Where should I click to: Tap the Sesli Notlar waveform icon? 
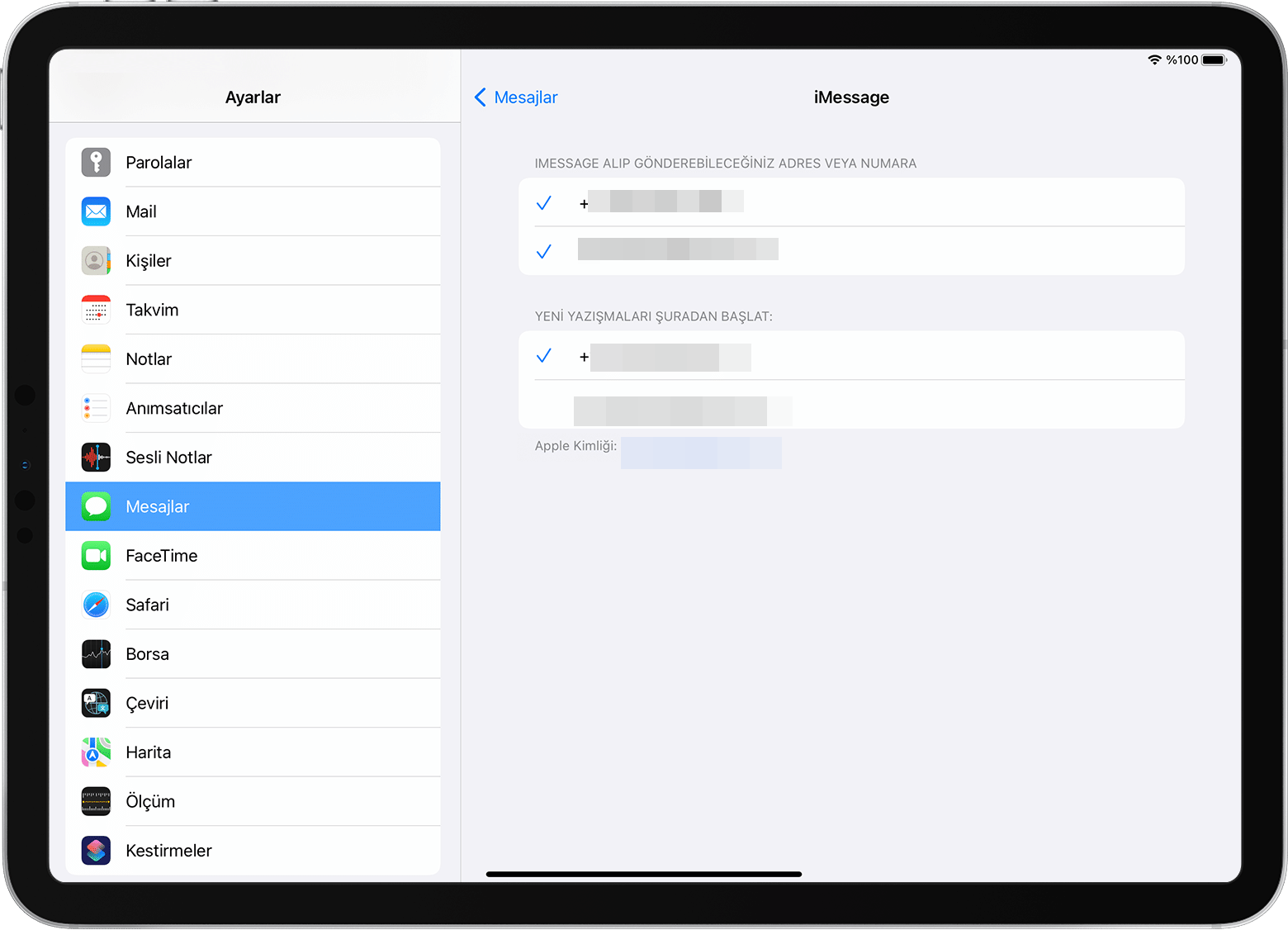tap(96, 458)
